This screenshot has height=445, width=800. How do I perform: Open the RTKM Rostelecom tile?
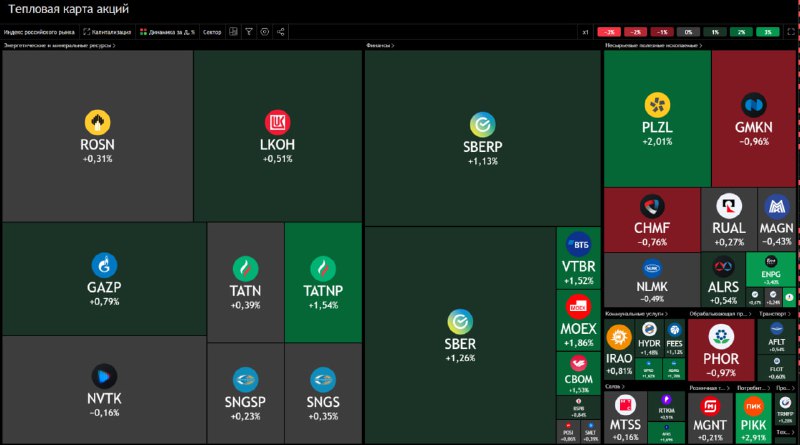666,406
